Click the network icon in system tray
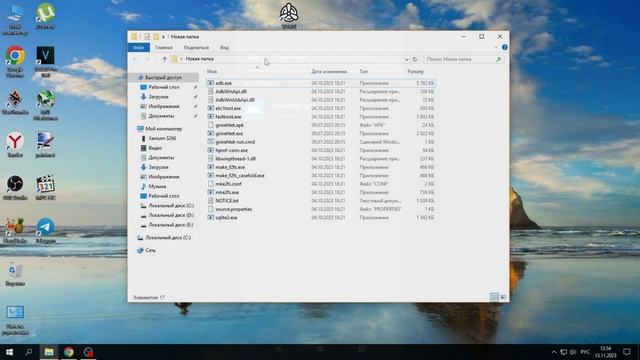The height and width of the screenshot is (360, 640). coord(564,352)
